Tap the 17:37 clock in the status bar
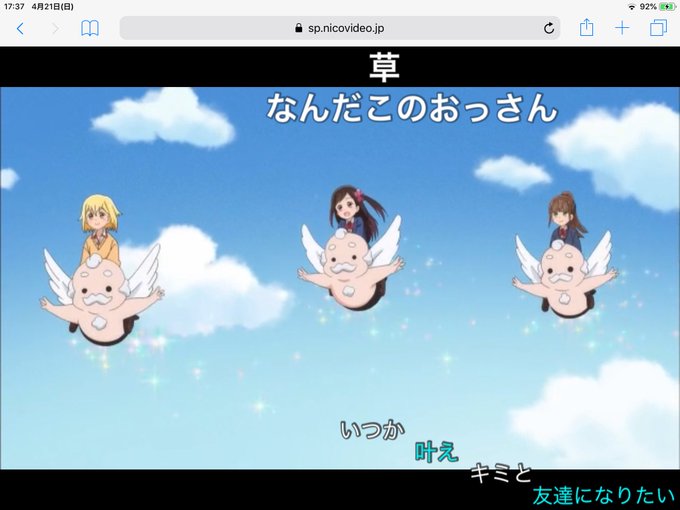This screenshot has height=510, width=680. click(14, 7)
